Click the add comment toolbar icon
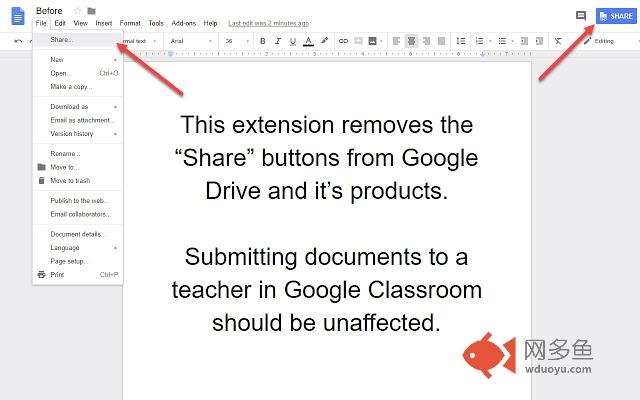 tap(358, 41)
